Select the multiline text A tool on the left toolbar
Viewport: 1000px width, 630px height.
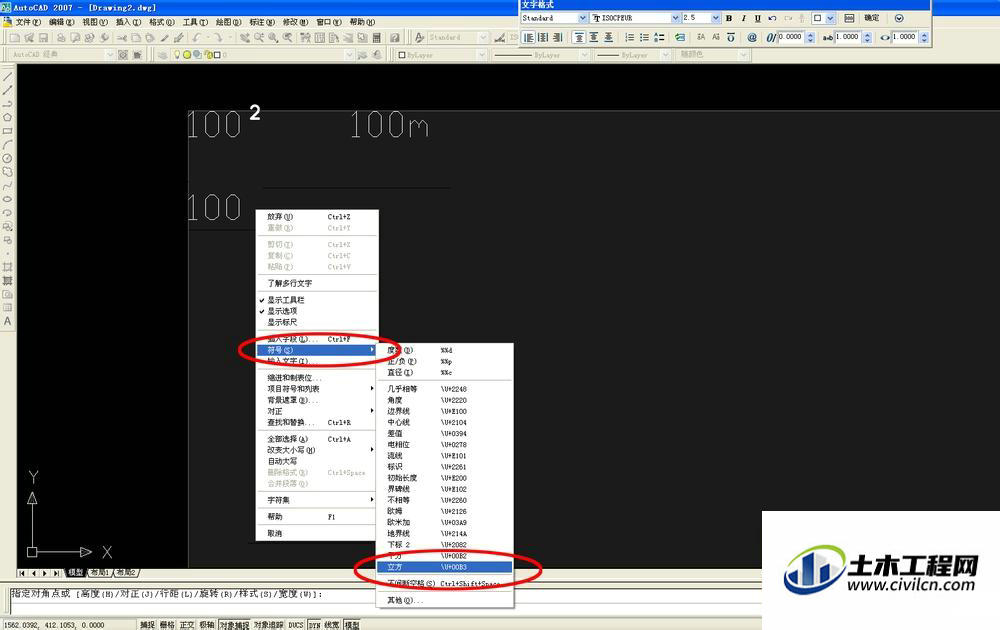[x=8, y=321]
